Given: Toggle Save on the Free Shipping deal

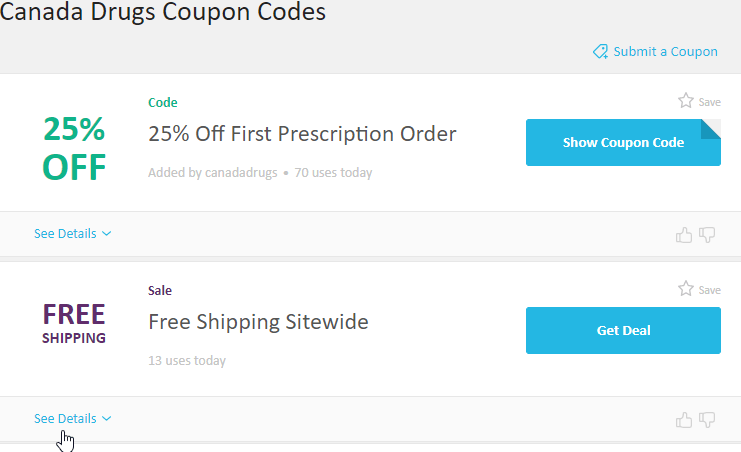Looking at the screenshot, I should (699, 289).
